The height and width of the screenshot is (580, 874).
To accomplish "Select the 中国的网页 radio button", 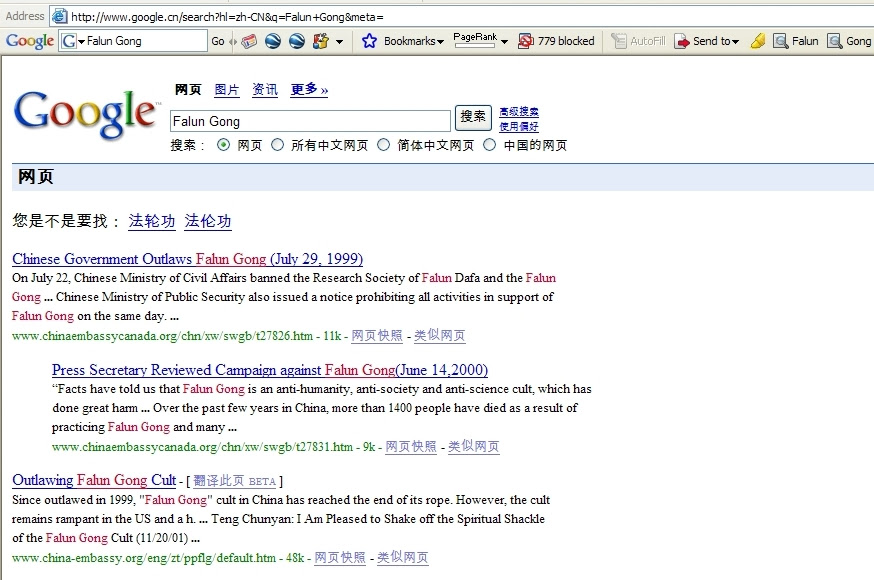I will [x=489, y=145].
